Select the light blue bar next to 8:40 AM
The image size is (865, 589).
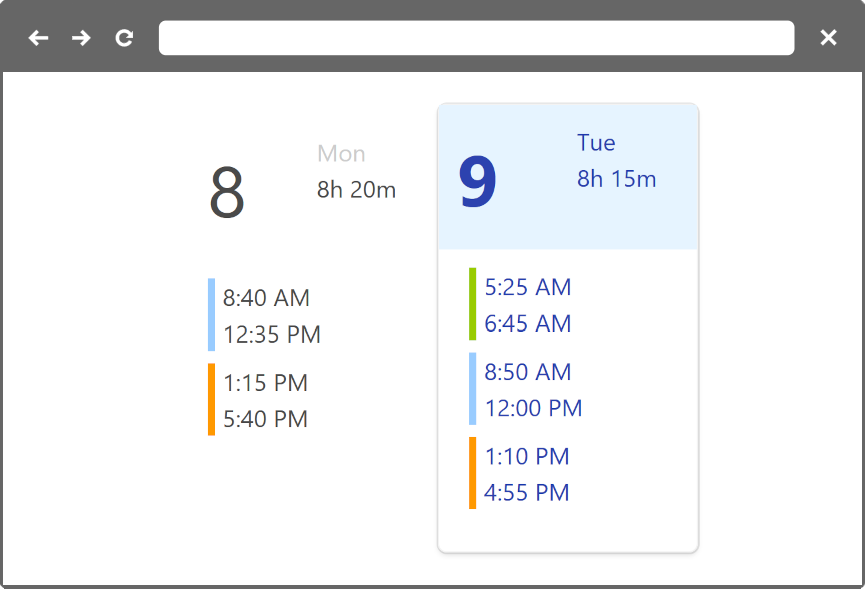(x=210, y=313)
